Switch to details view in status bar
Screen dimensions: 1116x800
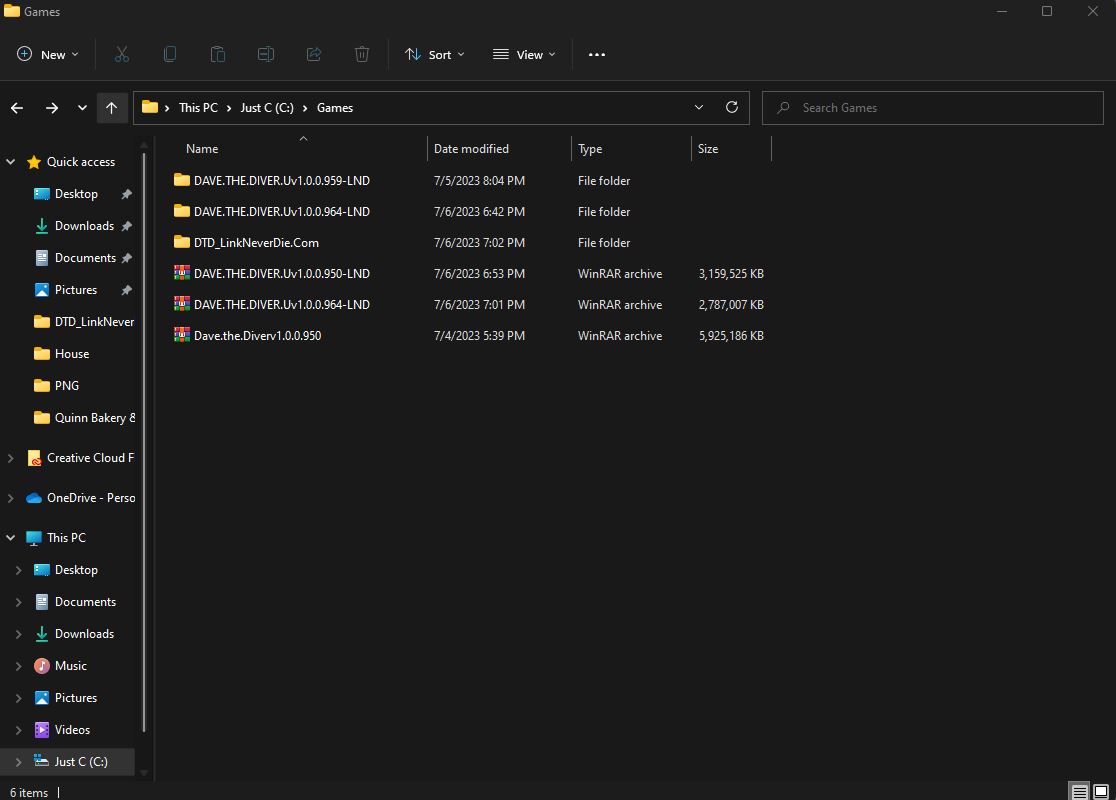pyautogui.click(x=1078, y=791)
